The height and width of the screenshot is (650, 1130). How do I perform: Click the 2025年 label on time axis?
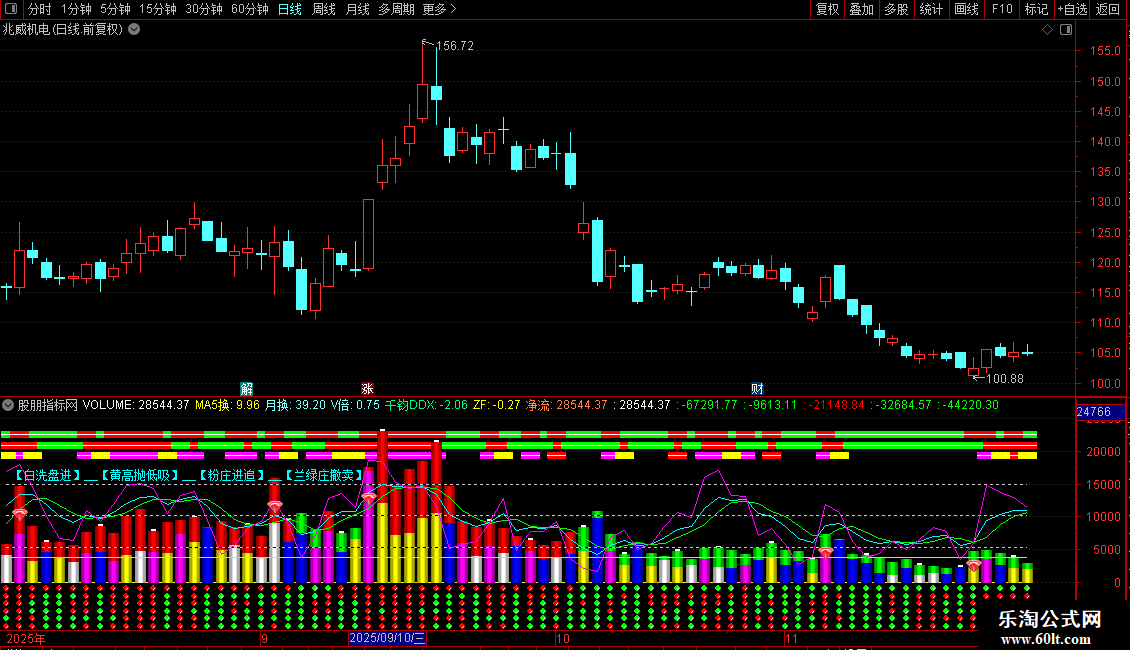coord(26,639)
